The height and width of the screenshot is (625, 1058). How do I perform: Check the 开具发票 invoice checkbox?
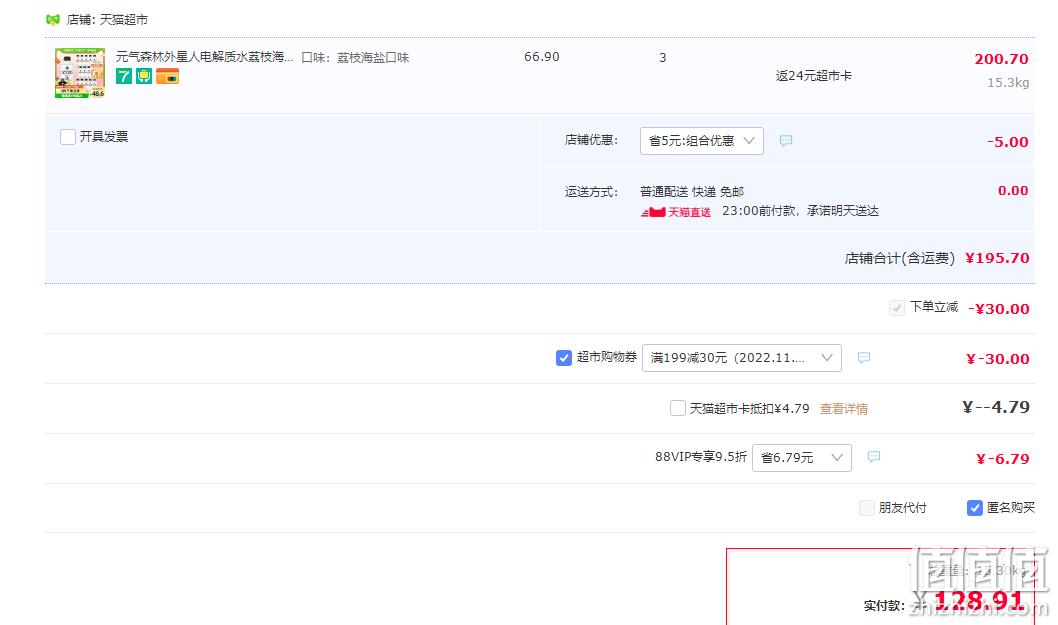[x=67, y=137]
